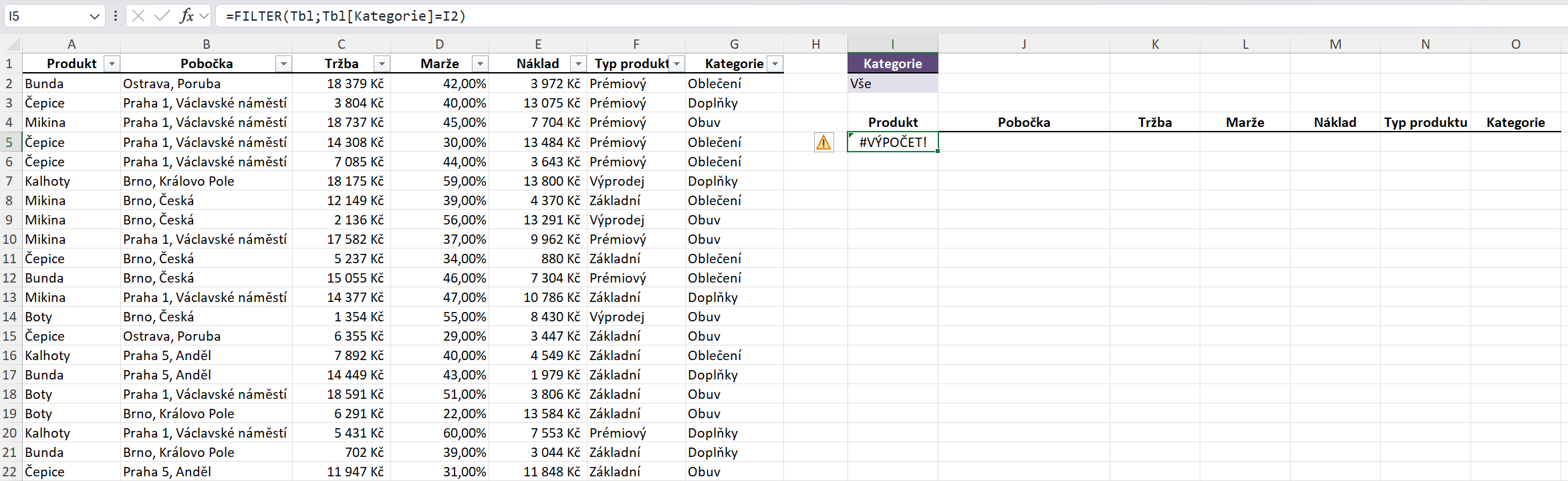Click the formula bar options dots
Screen dimensions: 1568x481
point(116,15)
